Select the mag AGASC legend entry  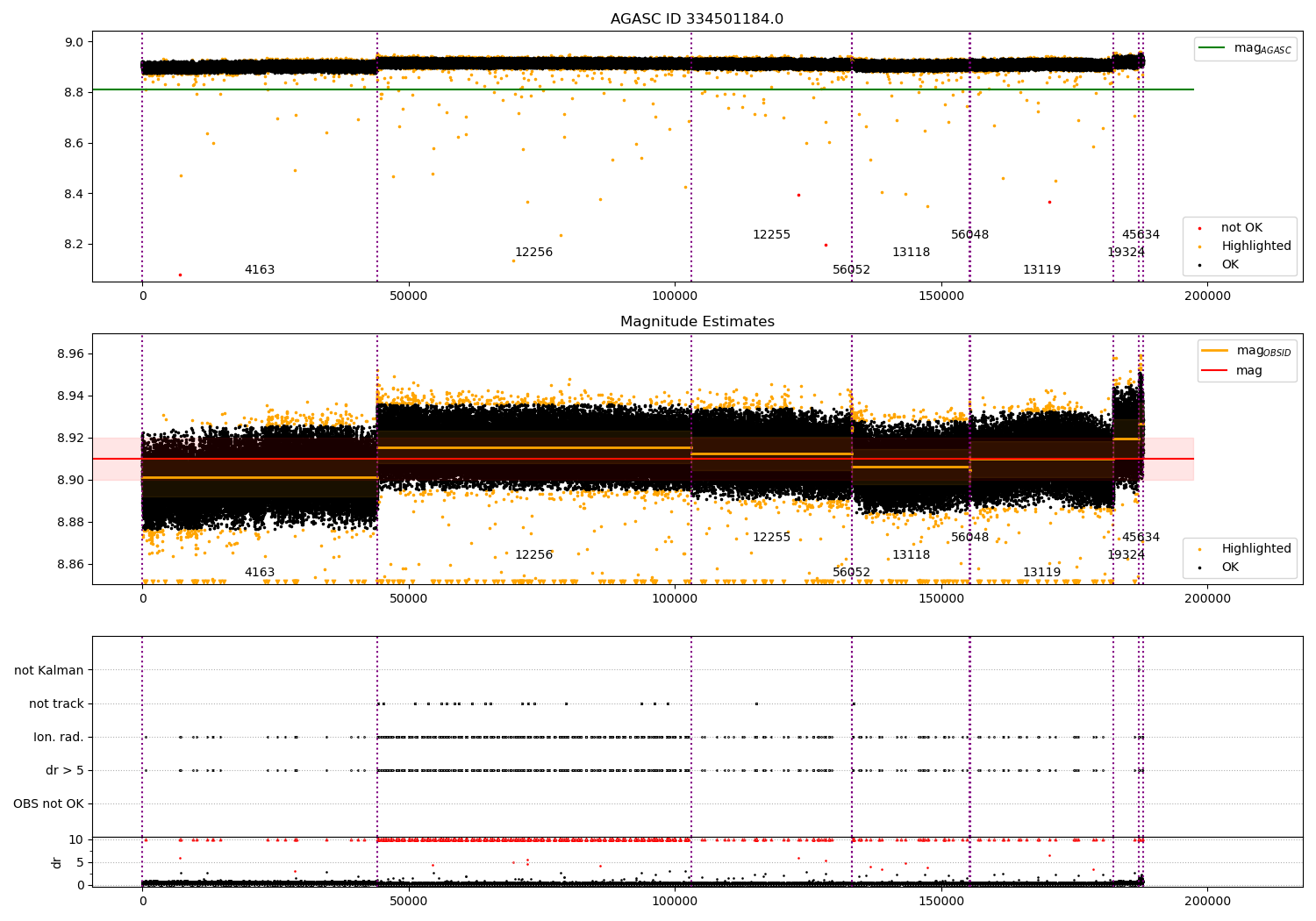point(1245,48)
